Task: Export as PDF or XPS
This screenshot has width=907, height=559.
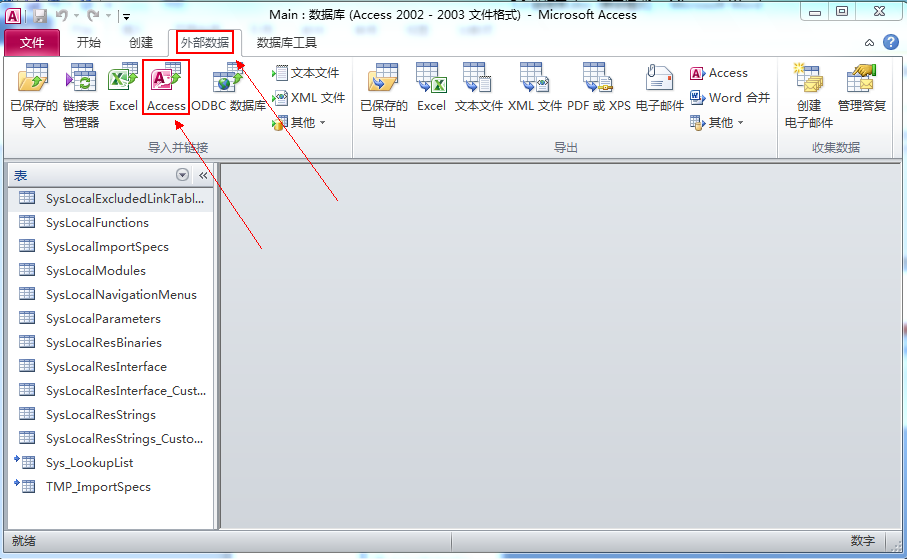Action: (599, 88)
